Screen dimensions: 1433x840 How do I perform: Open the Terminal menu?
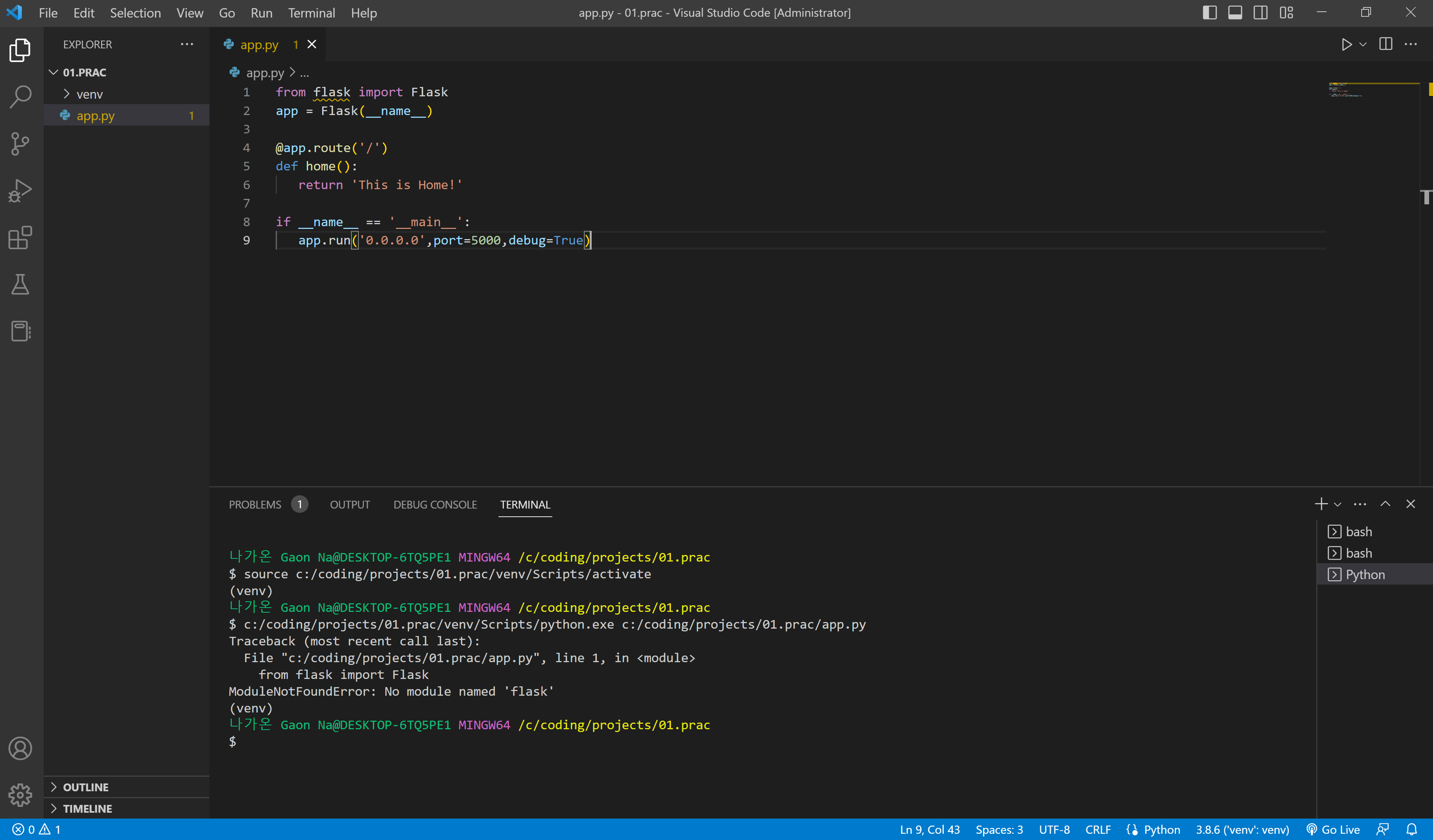(312, 12)
